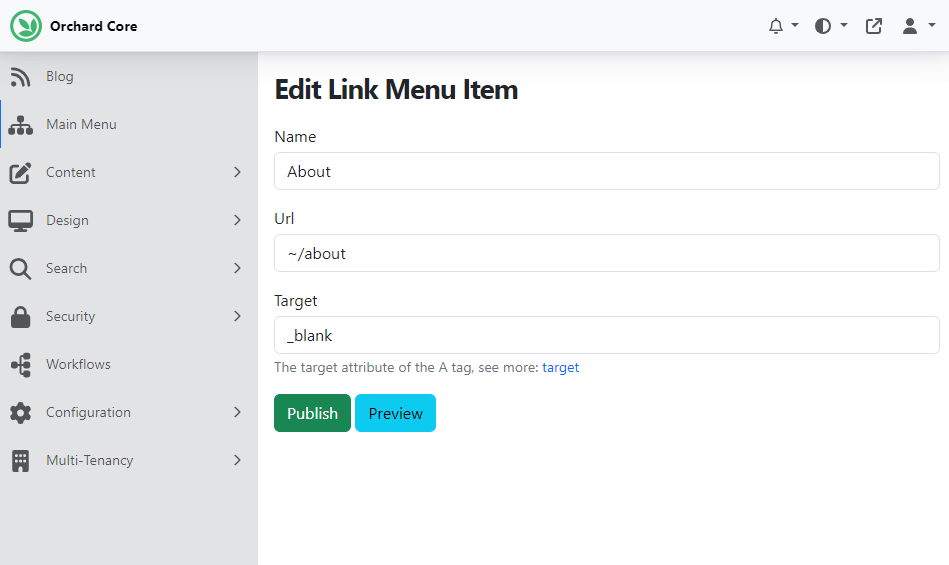Screen dimensions: 949x565
Task: Focus the Url field with ~/about
Action: [606, 253]
